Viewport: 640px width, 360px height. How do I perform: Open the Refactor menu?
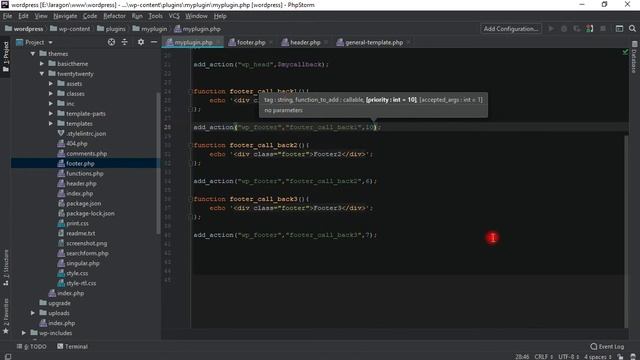(114, 16)
